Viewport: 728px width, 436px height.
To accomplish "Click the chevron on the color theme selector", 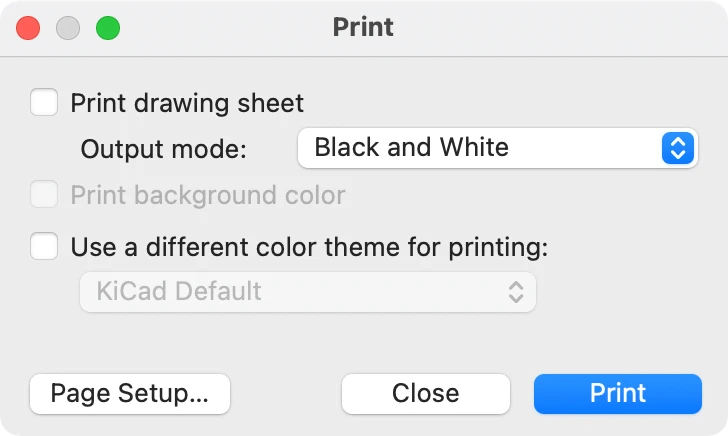I will (x=516, y=292).
